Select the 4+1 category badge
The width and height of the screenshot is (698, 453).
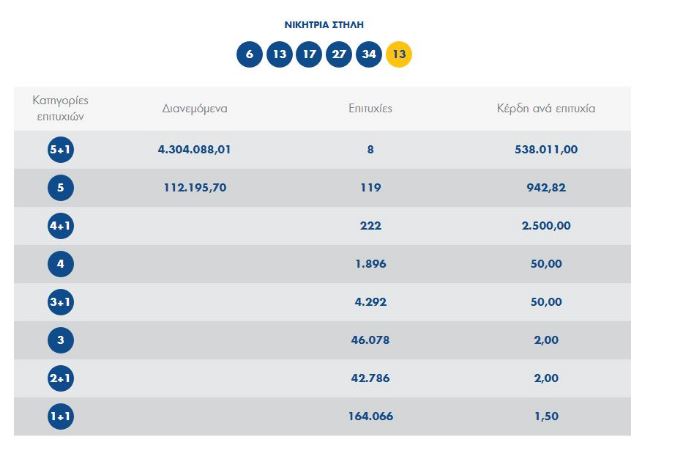(x=61, y=226)
